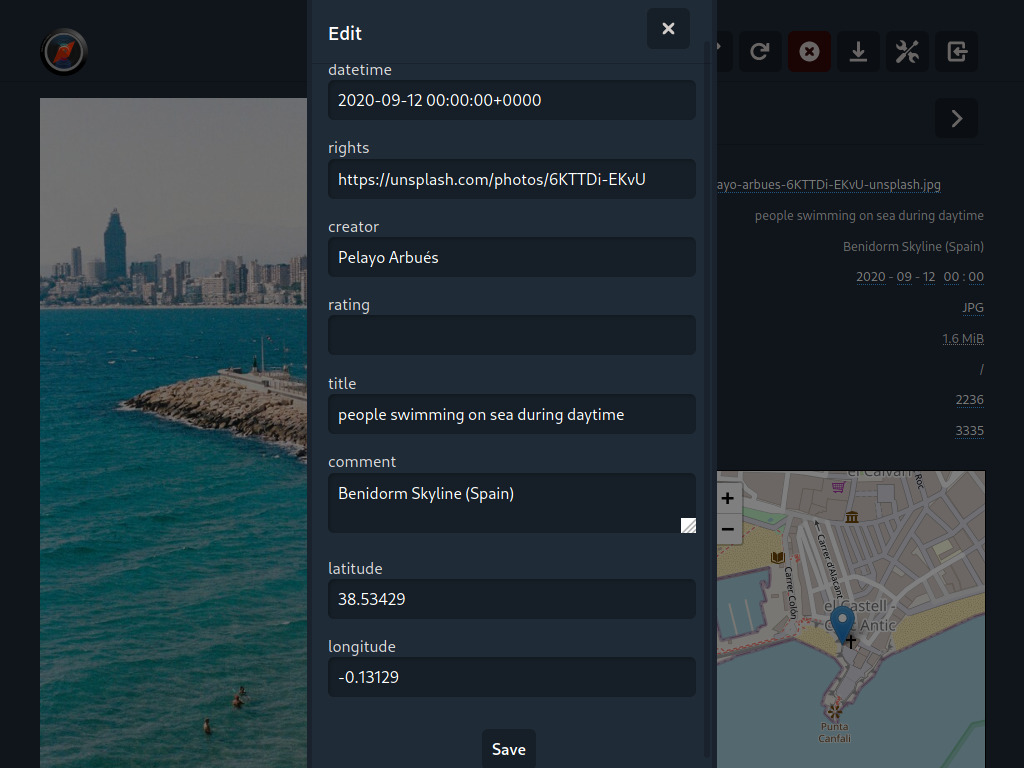The height and width of the screenshot is (768, 1024).
Task: Click the date value 2020 - 09 - 12
Action: (x=895, y=277)
